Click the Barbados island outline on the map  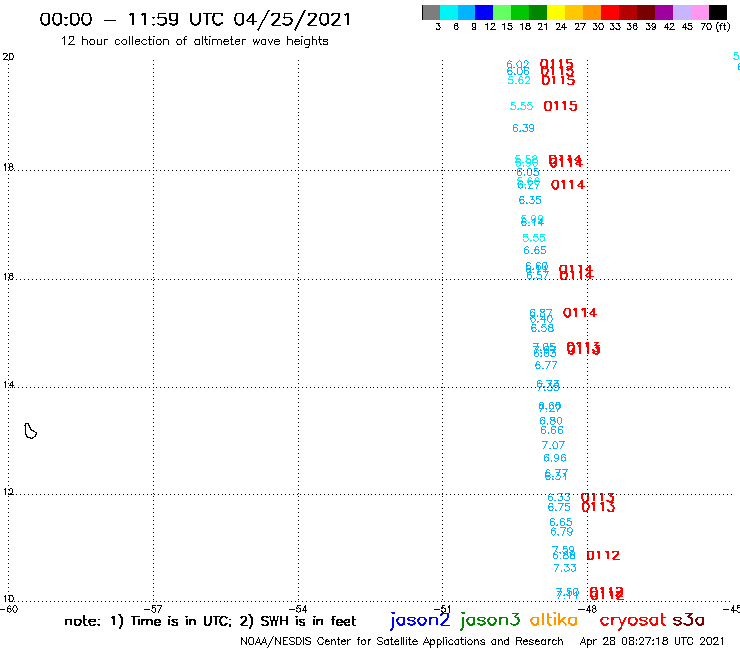(30, 431)
